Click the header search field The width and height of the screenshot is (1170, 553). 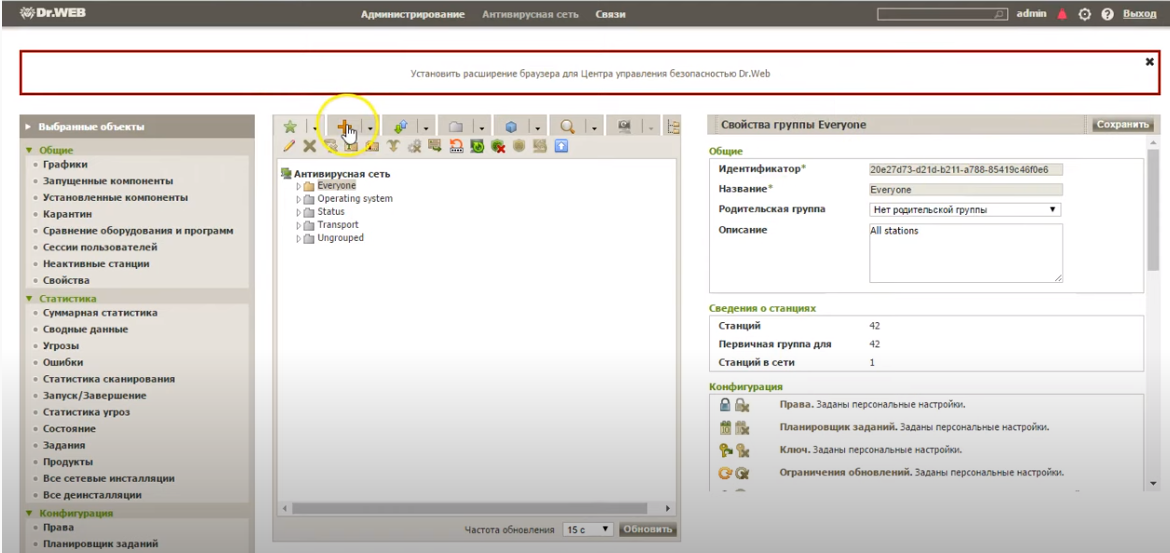pyautogui.click(x=942, y=14)
